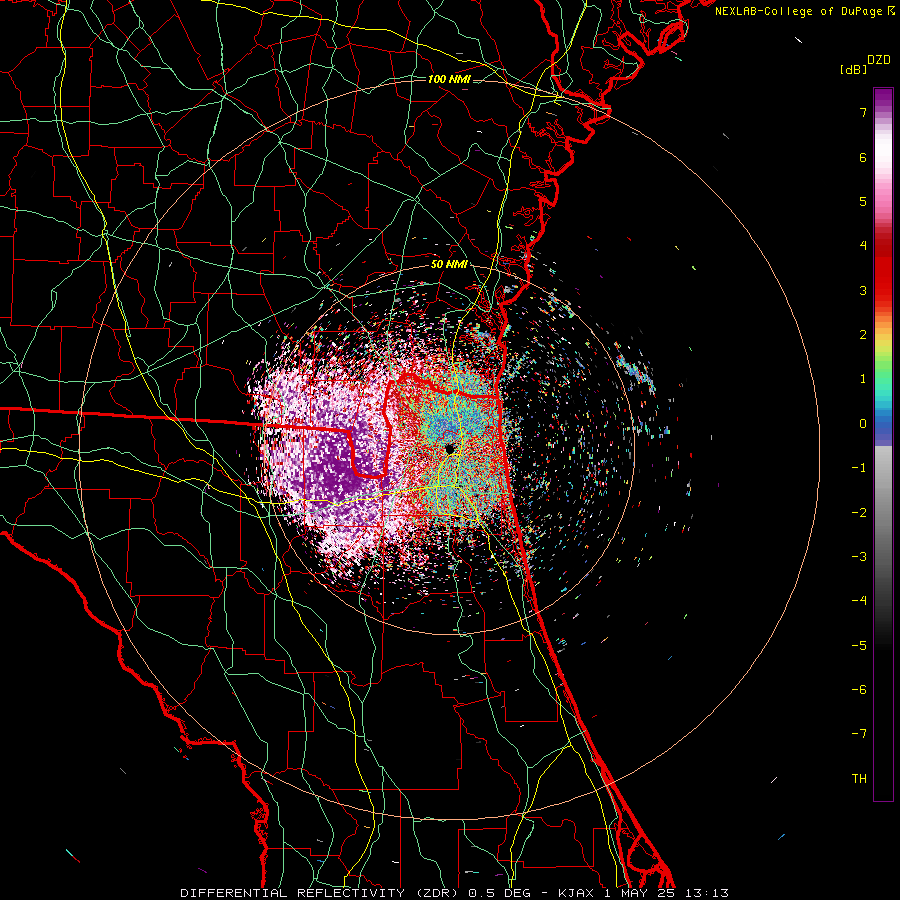The image size is (900, 900).
Task: Click the KJAX station identifier
Action: tap(576, 893)
